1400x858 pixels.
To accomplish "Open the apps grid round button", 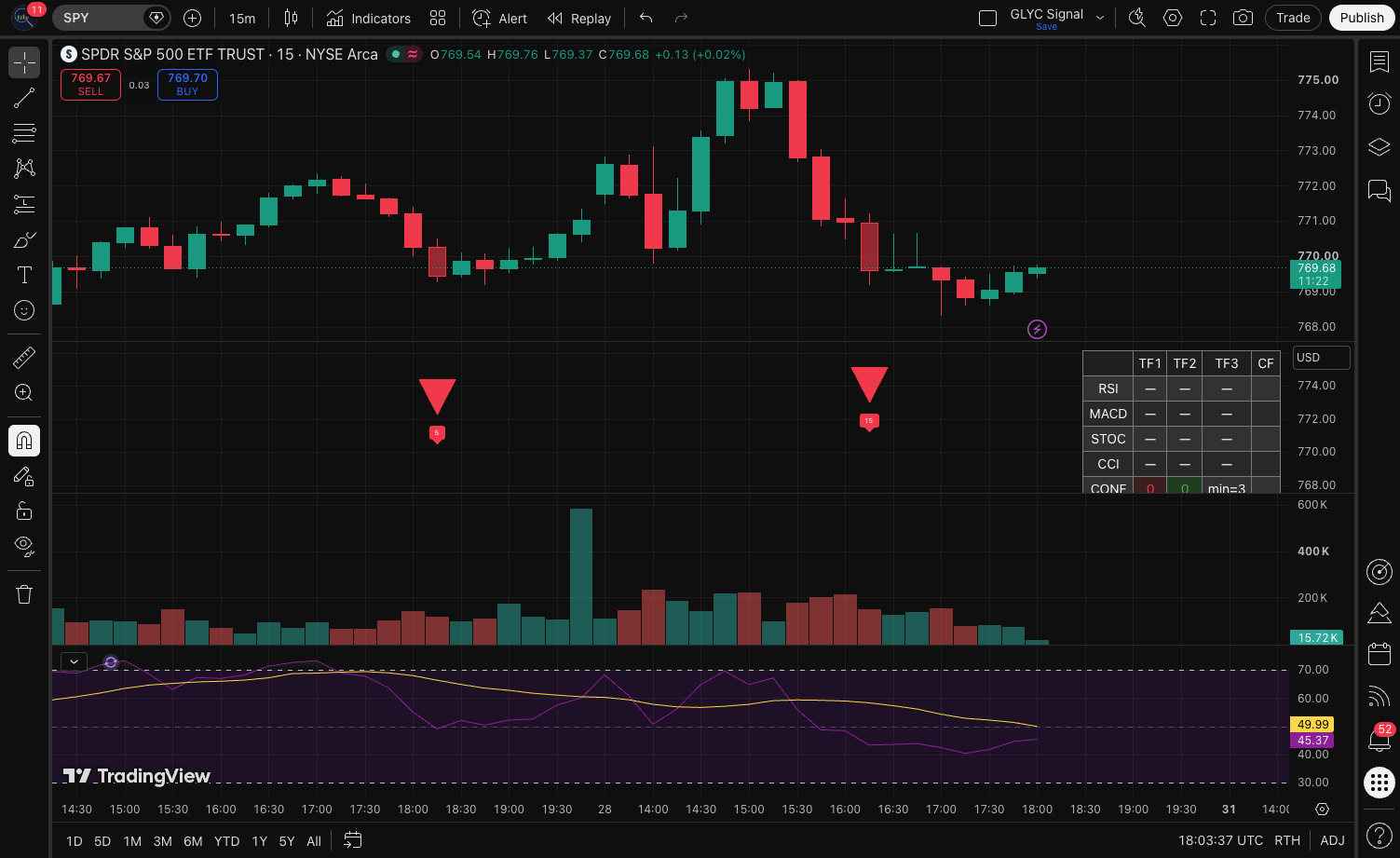I will (x=1379, y=783).
